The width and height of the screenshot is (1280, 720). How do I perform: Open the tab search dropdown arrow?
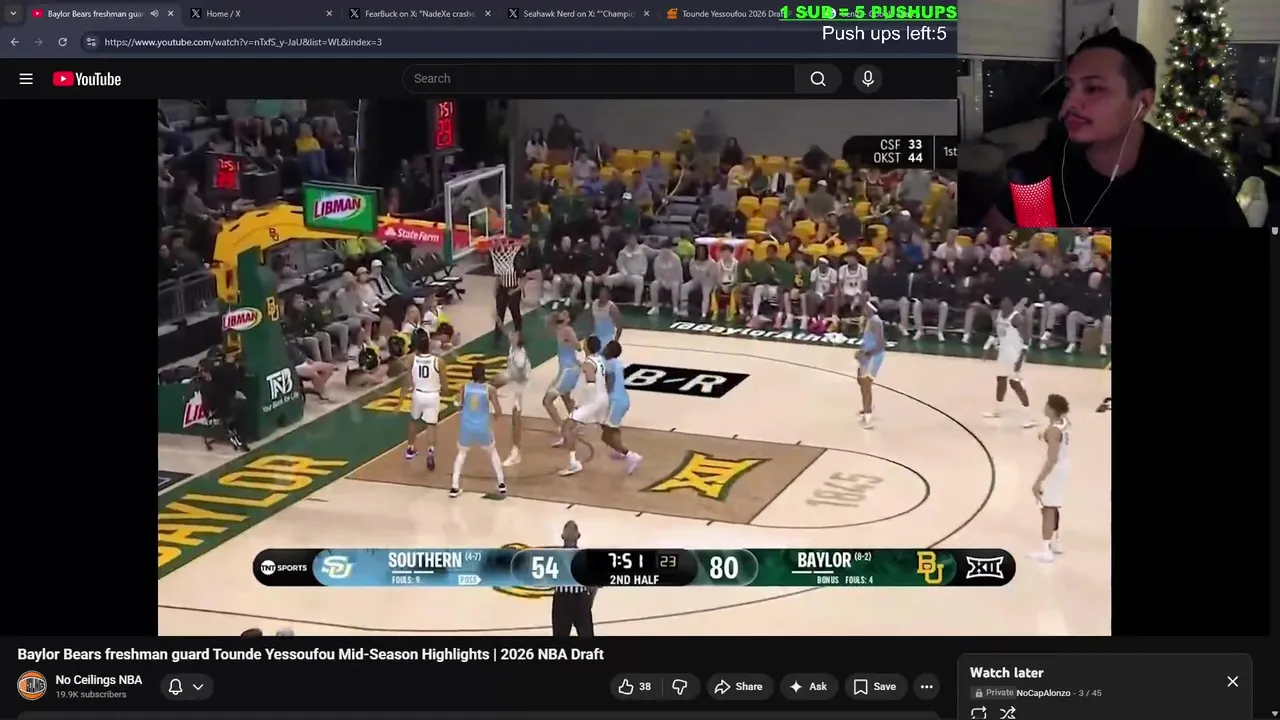point(12,14)
